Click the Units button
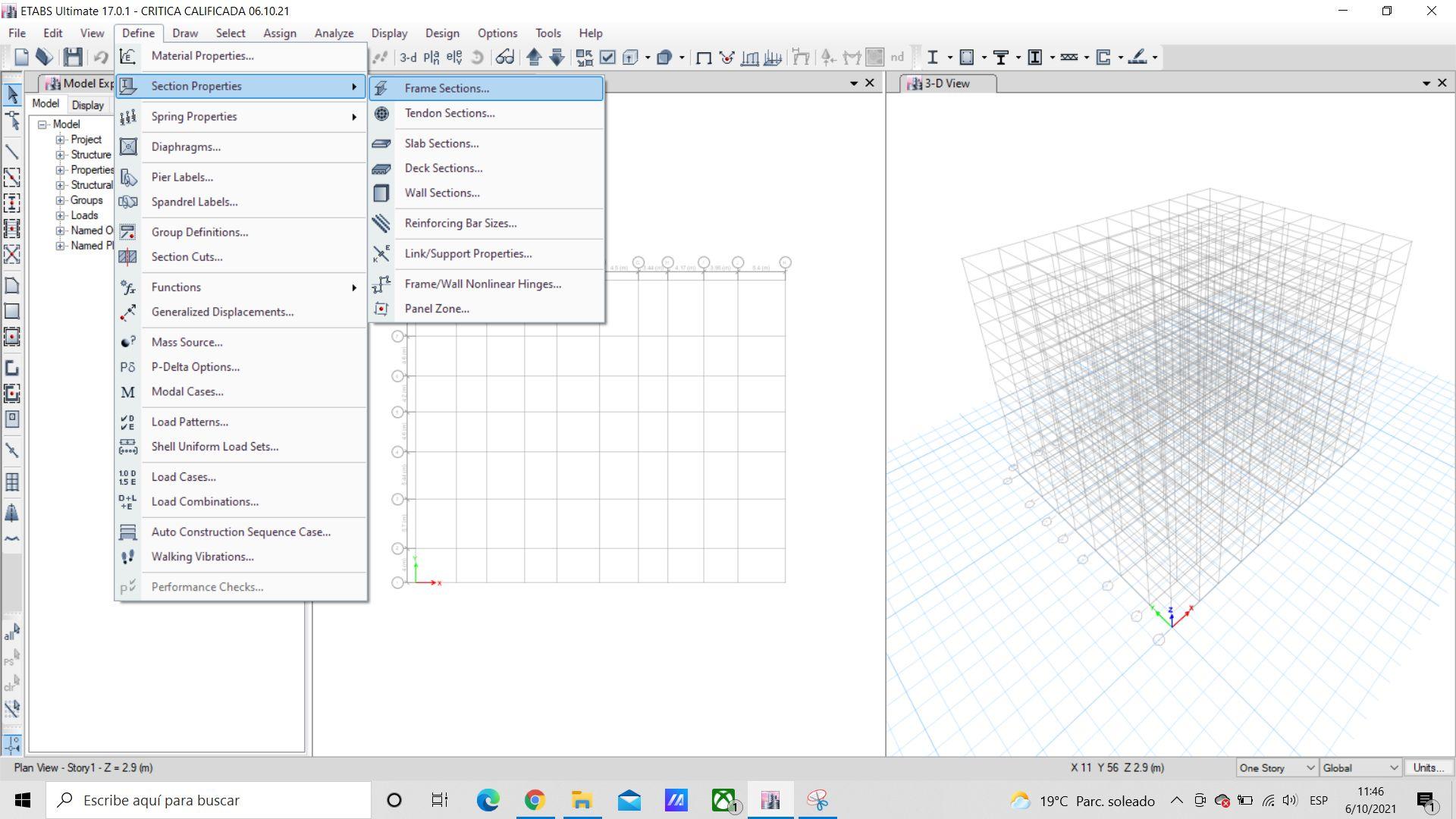Screen dimensions: 1456x819 coord(1428,767)
